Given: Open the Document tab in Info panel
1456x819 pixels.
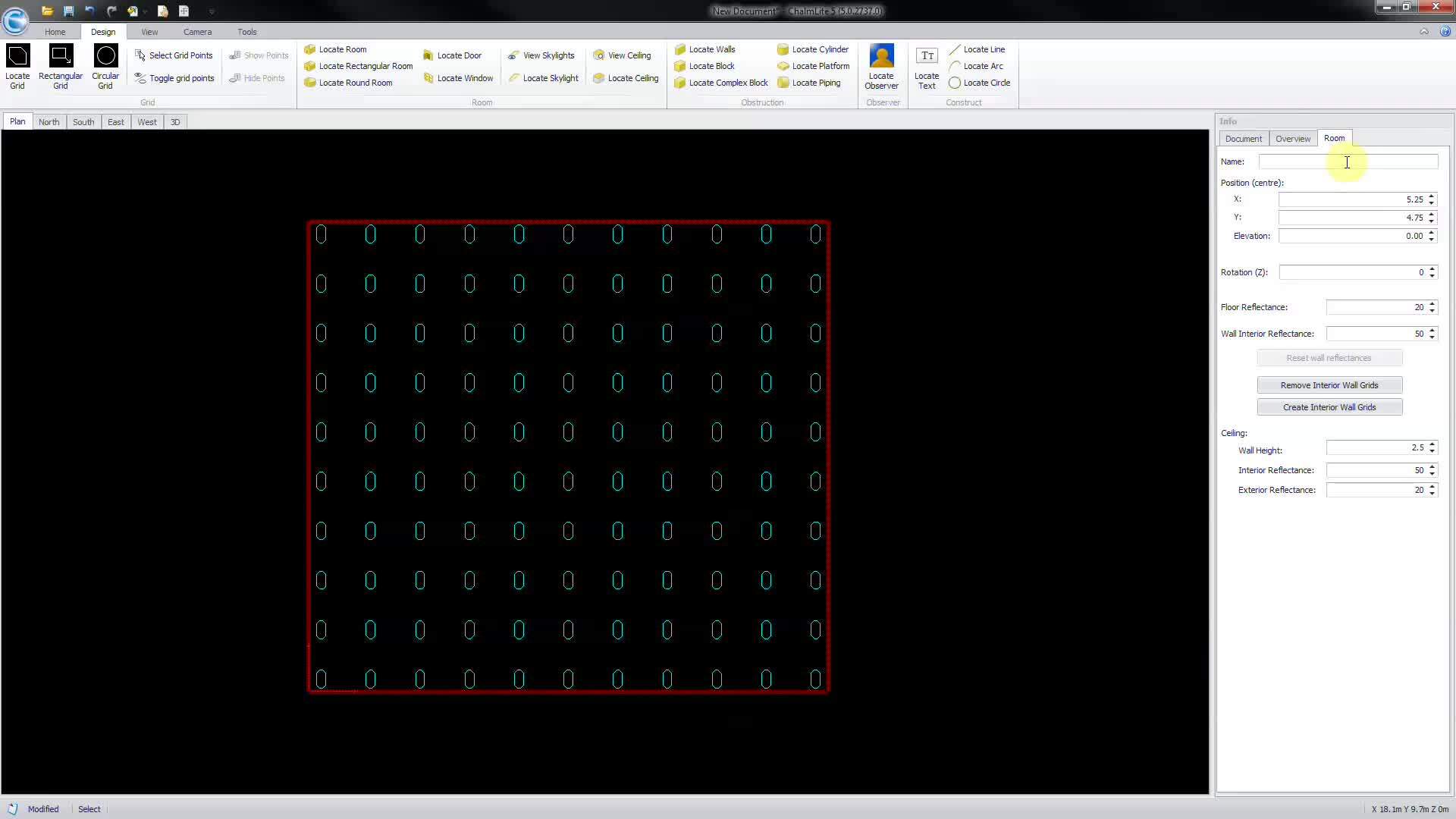Looking at the screenshot, I should click(x=1243, y=139).
